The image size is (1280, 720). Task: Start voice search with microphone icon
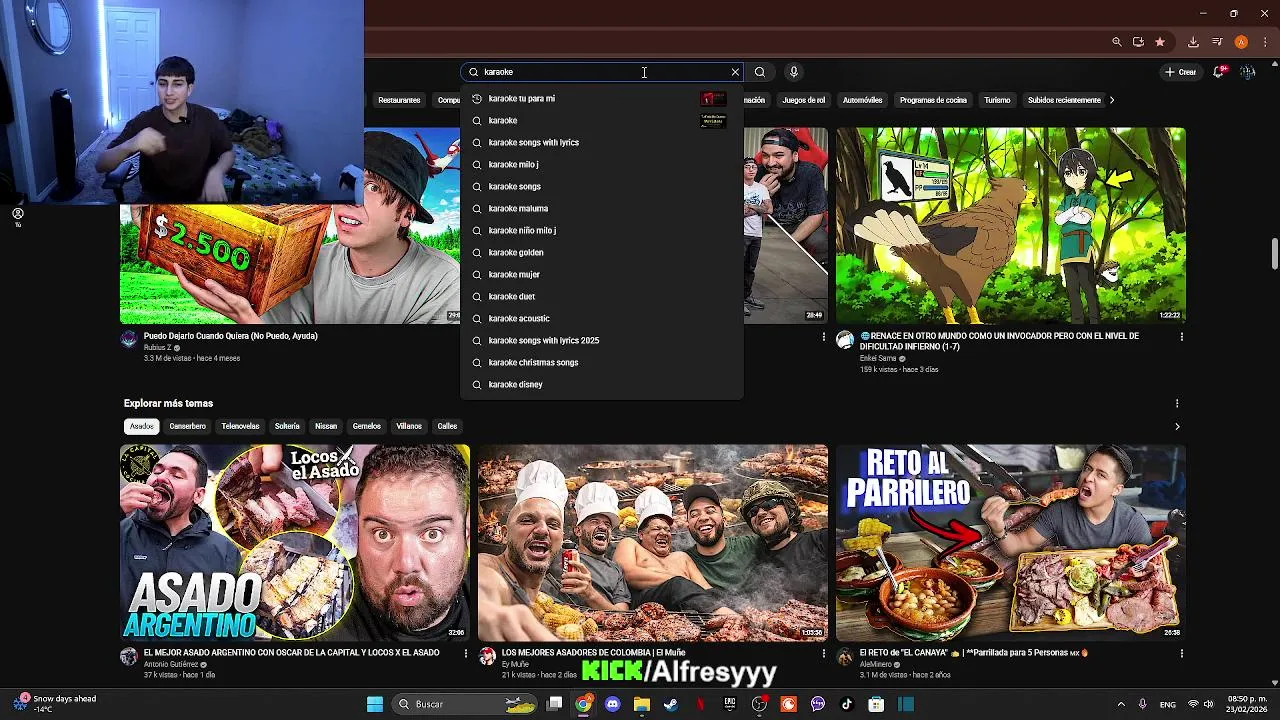pyautogui.click(x=793, y=72)
